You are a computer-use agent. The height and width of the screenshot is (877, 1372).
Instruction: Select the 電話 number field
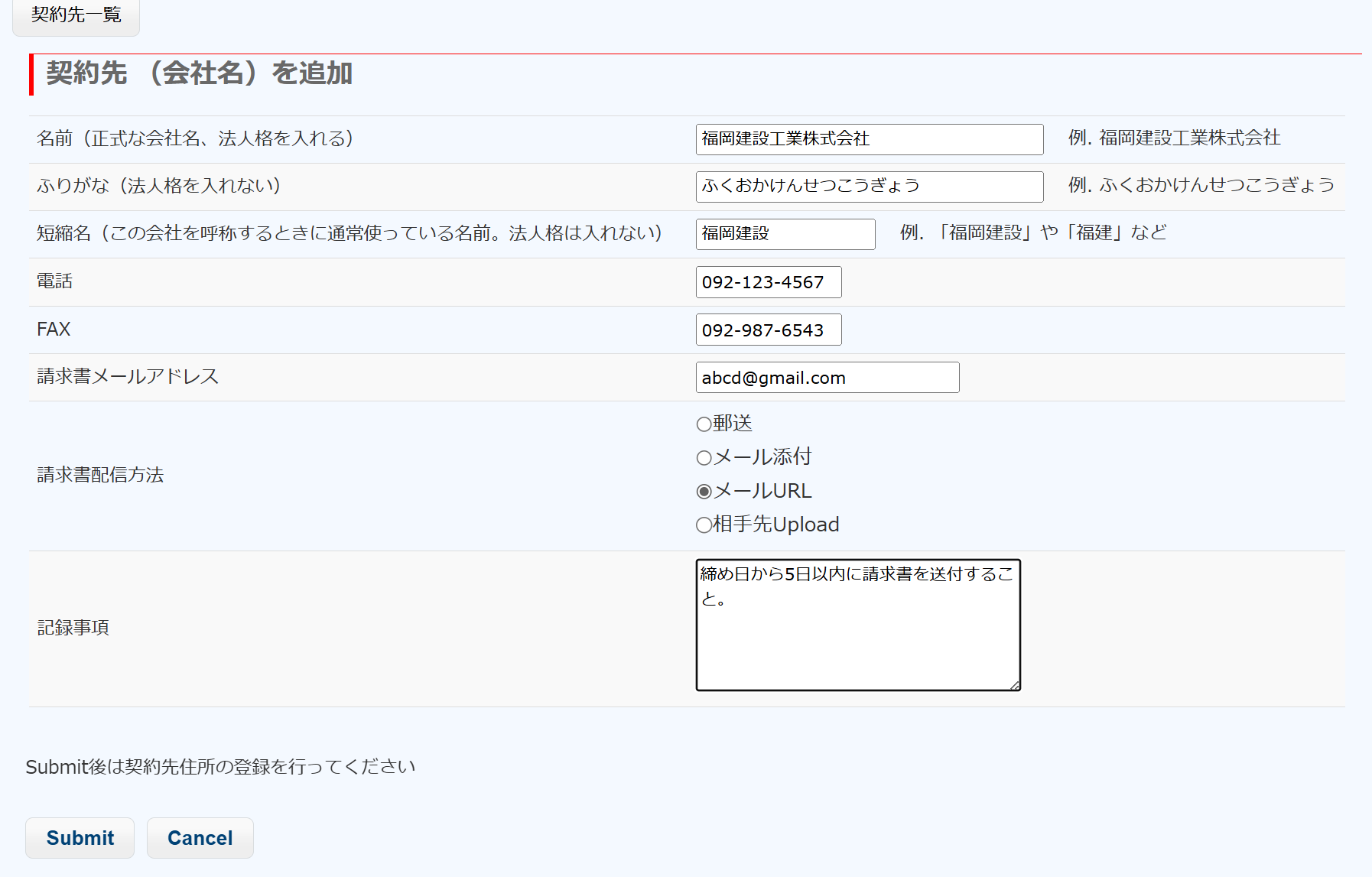pos(768,282)
